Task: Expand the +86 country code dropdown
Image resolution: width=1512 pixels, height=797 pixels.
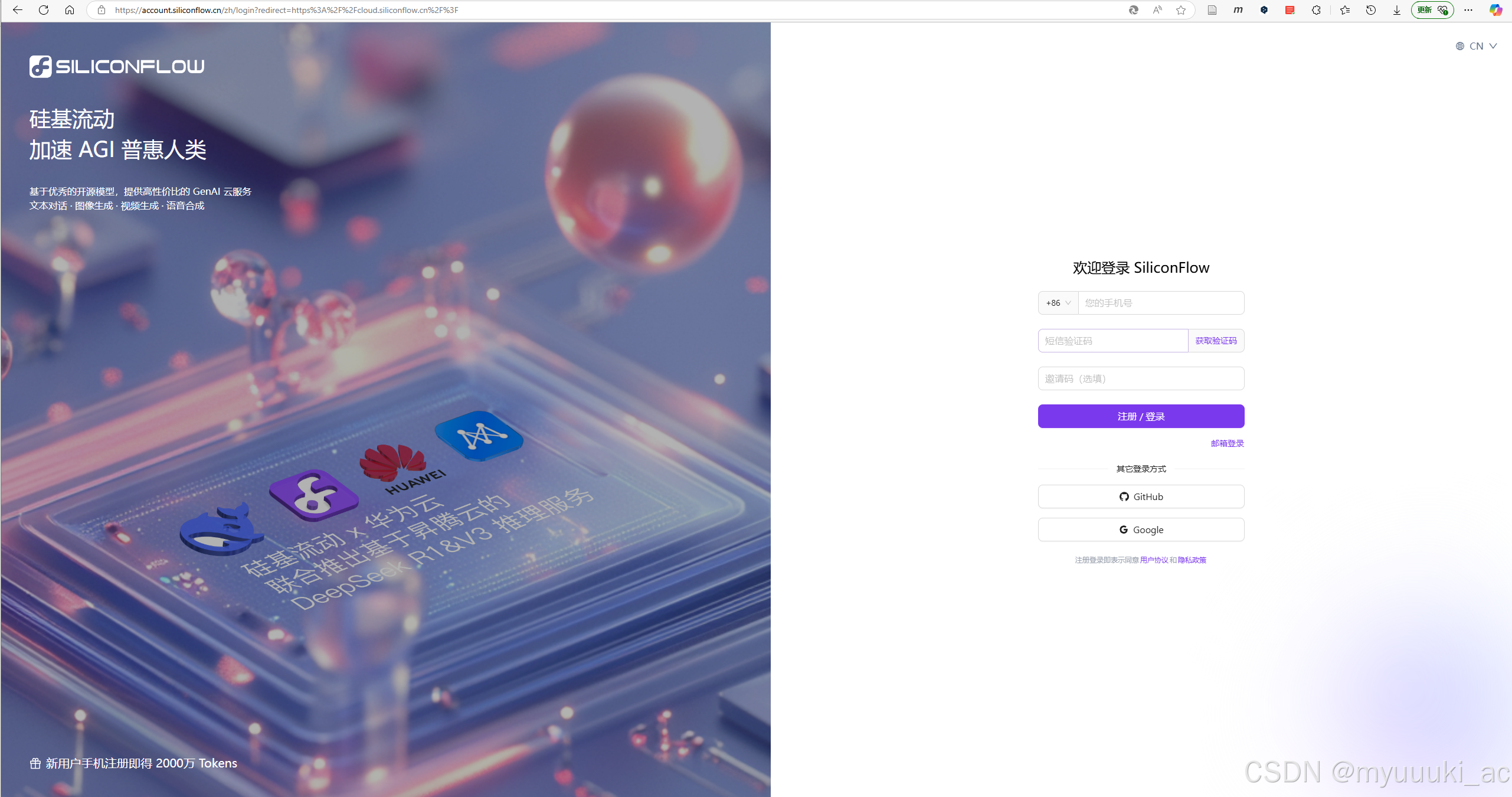Action: [1058, 303]
